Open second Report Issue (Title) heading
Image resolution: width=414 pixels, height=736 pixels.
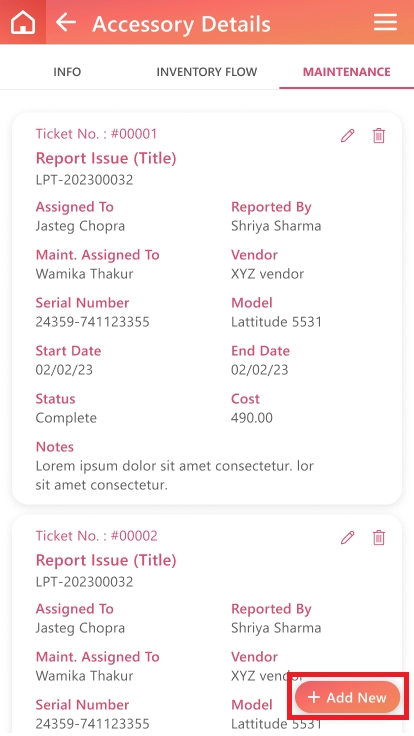(x=106, y=560)
